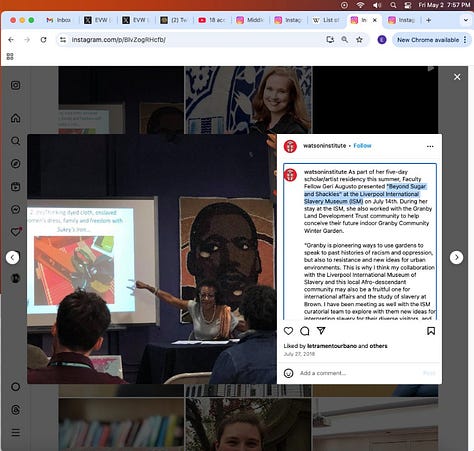Open the apps grid icon in bookmarks bar
The height and width of the screenshot is (451, 474).
pyautogui.click(x=10, y=56)
